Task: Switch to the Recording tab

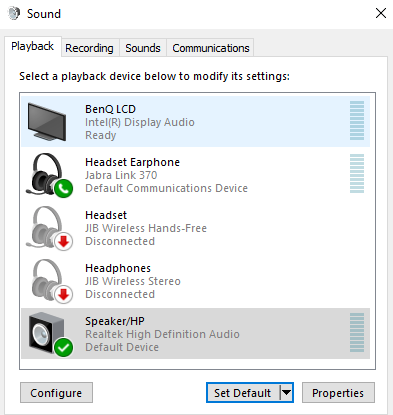Action: [x=89, y=48]
